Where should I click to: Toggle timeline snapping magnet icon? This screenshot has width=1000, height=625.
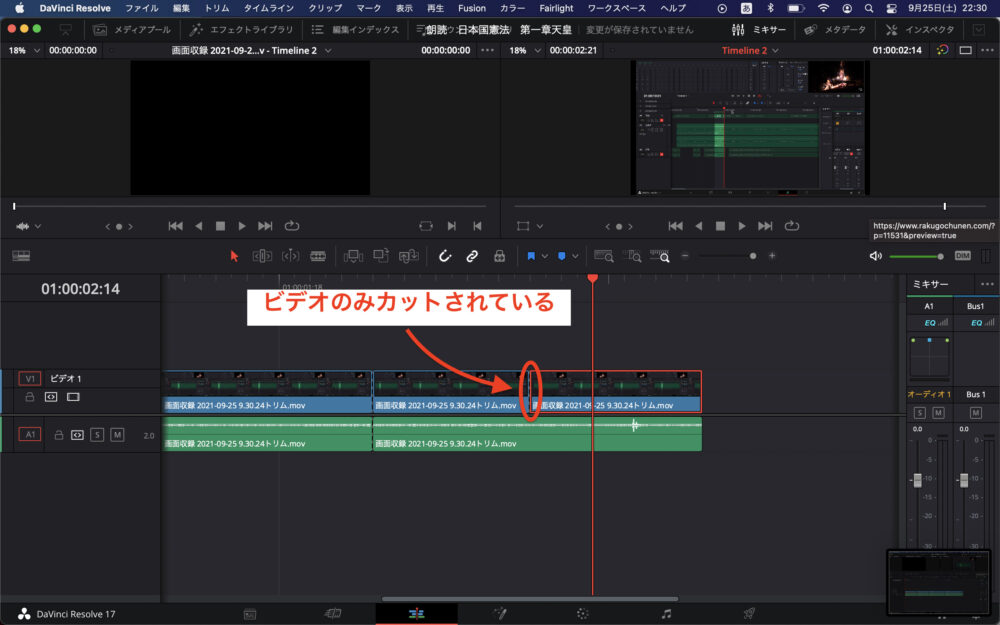click(x=445, y=256)
